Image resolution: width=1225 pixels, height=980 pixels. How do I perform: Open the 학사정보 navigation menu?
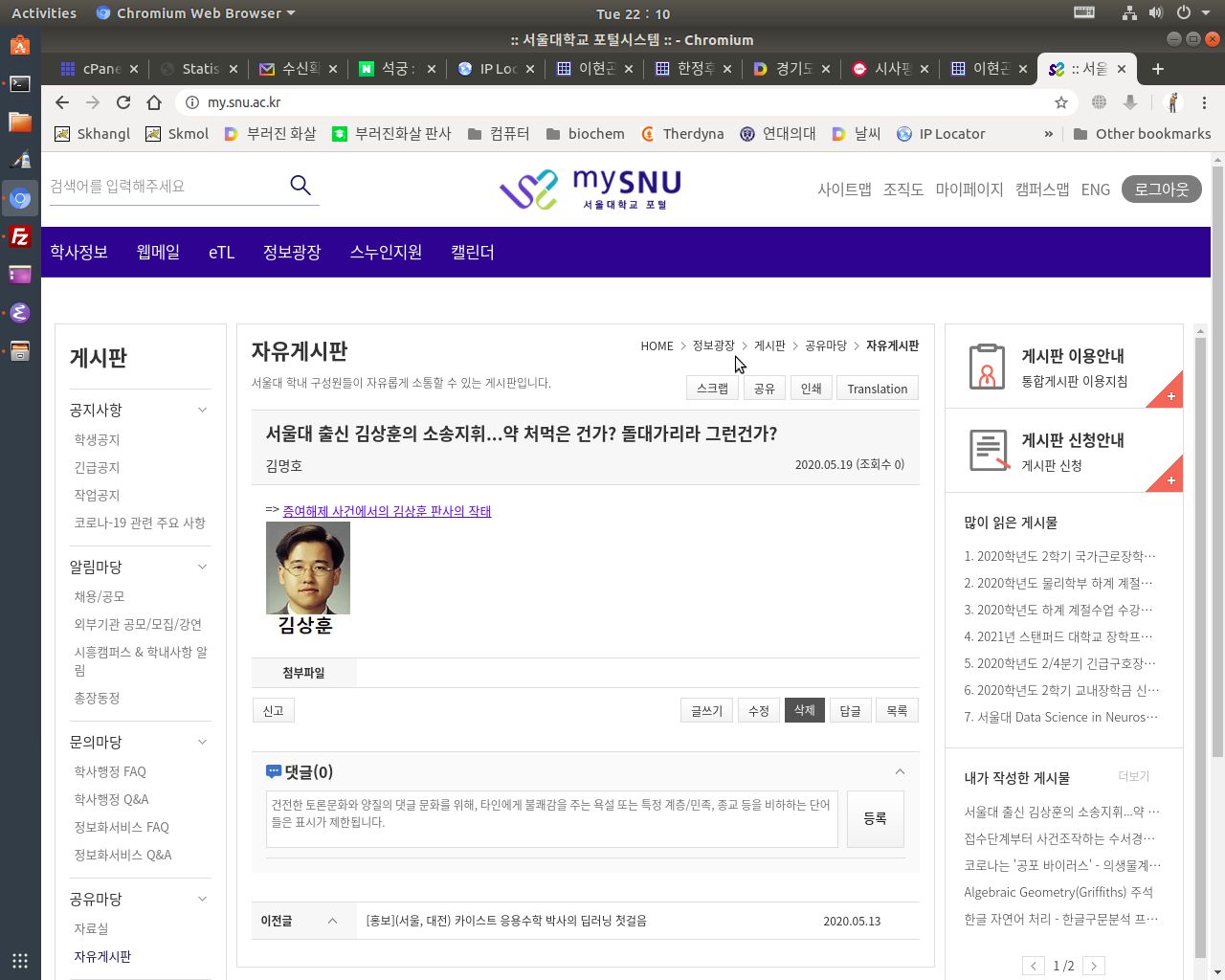pos(78,253)
